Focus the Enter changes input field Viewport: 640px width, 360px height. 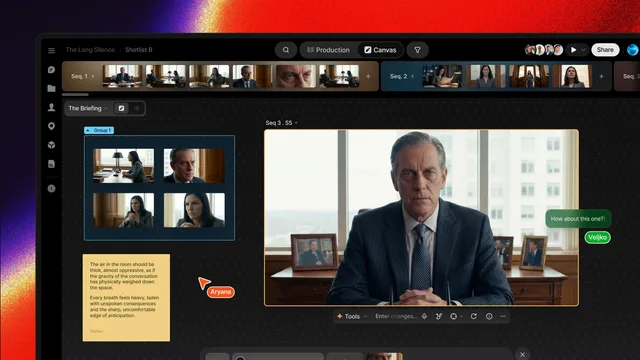point(396,316)
